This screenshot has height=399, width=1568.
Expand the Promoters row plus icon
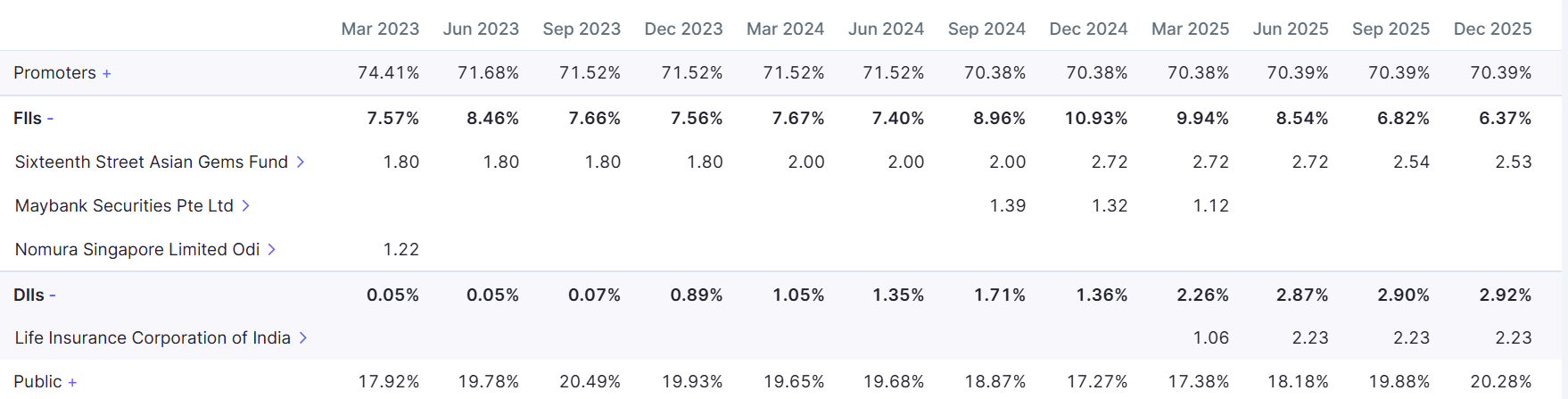tap(107, 74)
